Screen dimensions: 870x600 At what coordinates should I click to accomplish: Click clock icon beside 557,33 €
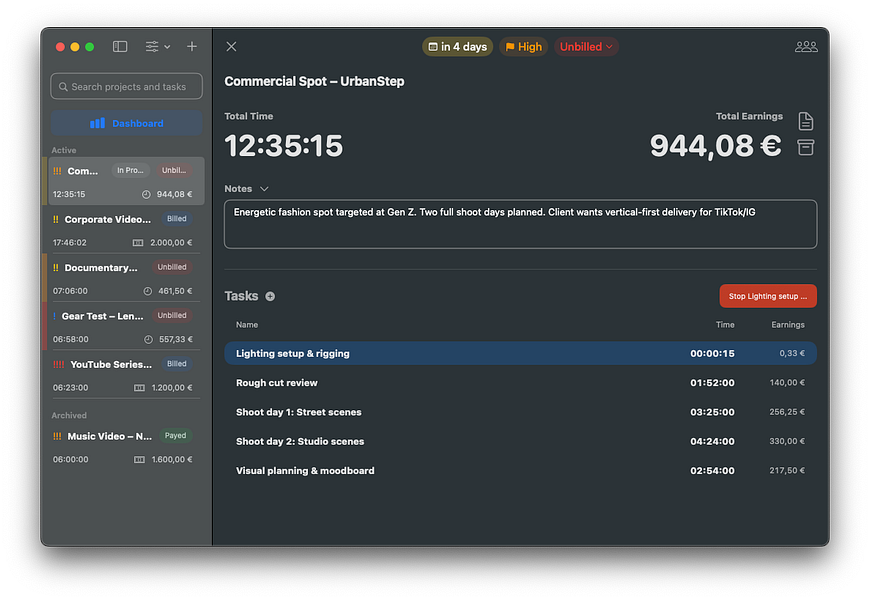coord(148,339)
